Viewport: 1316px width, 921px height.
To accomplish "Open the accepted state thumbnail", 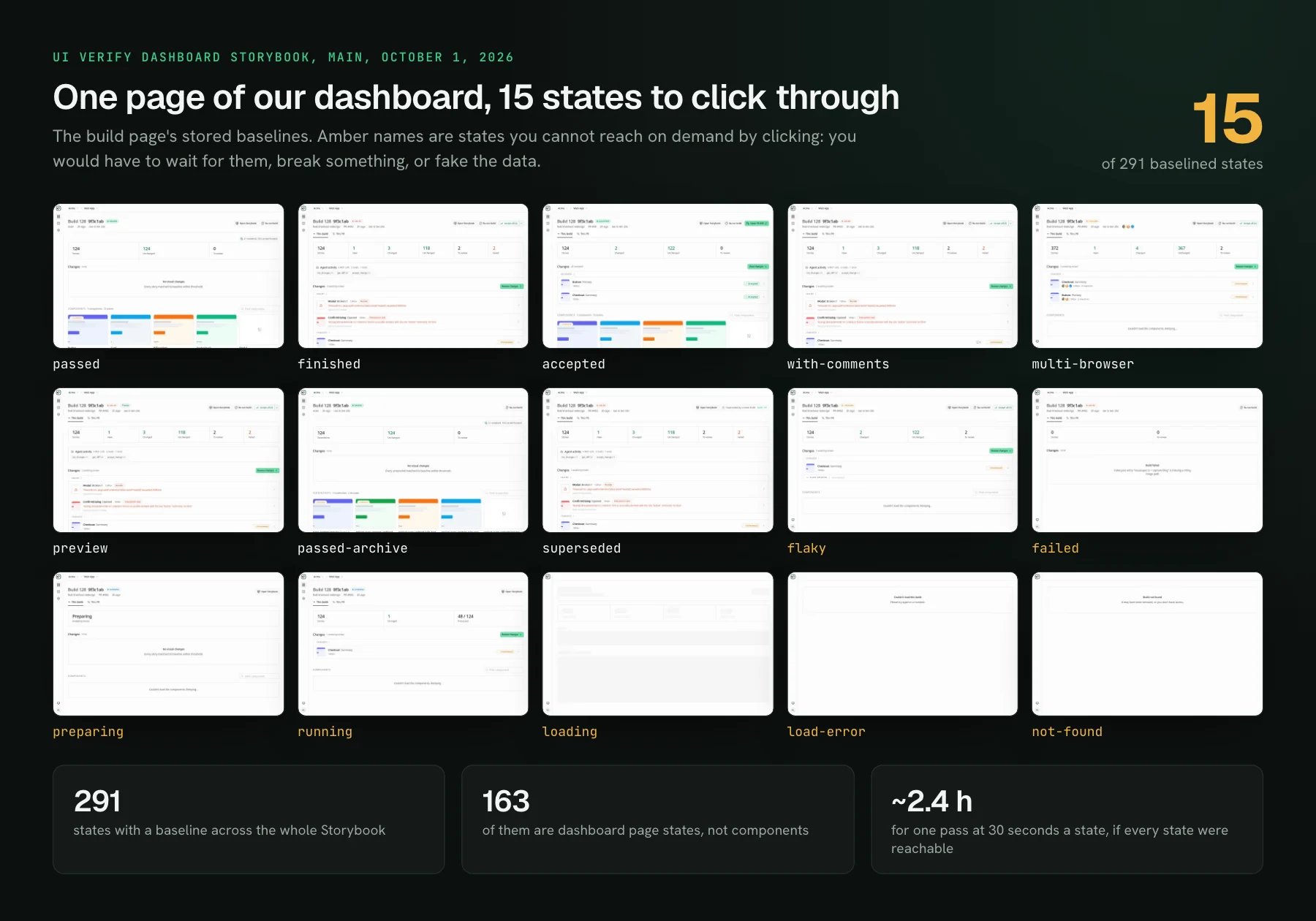I will (x=658, y=276).
